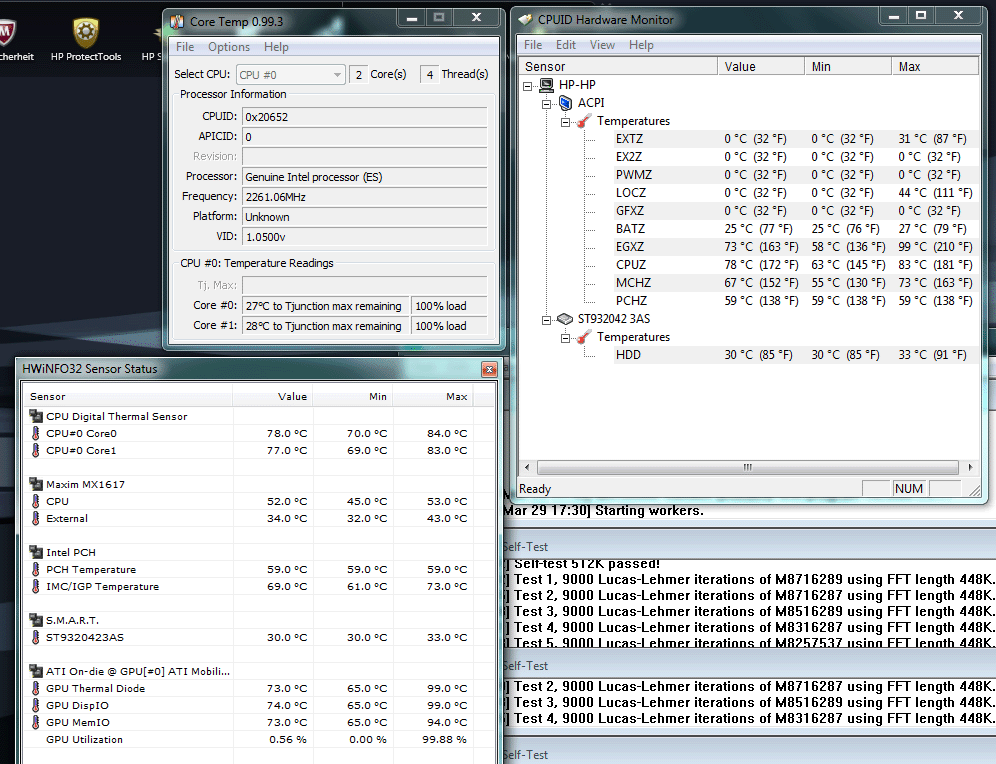The width and height of the screenshot is (996, 764).
Task: Click thermometer icon beside GPU Thermal Diode
Action: click(36, 688)
